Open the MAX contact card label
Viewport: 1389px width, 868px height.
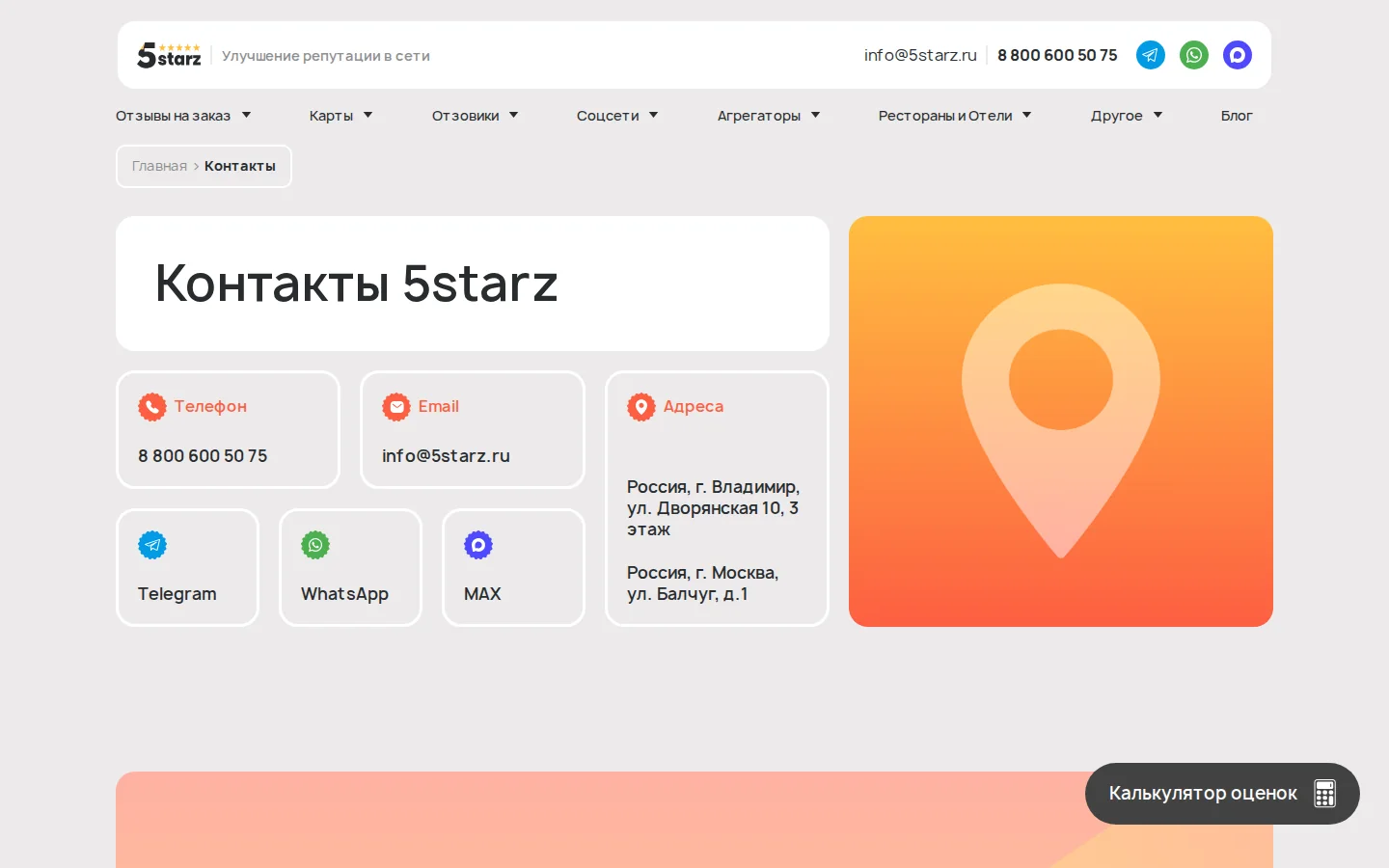pyautogui.click(x=482, y=594)
